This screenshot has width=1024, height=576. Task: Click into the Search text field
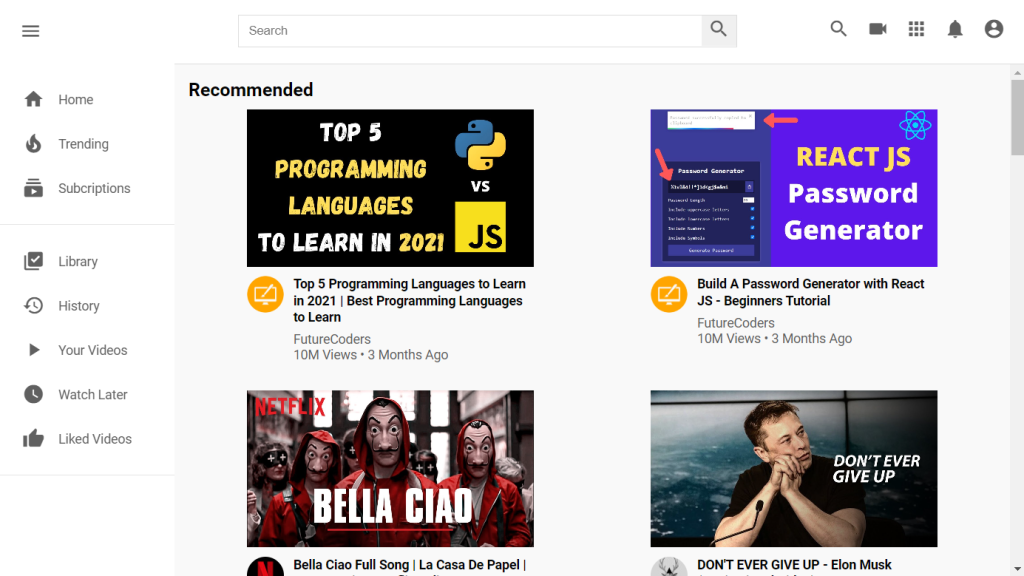(x=470, y=31)
